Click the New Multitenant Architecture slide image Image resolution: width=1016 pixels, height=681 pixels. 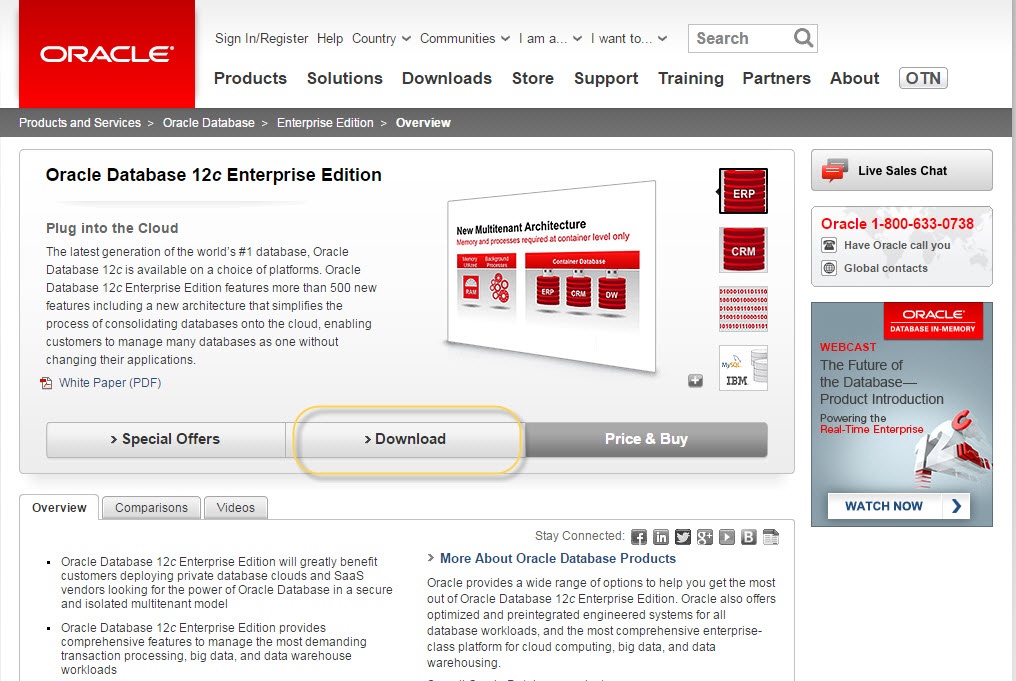pyautogui.click(x=551, y=276)
